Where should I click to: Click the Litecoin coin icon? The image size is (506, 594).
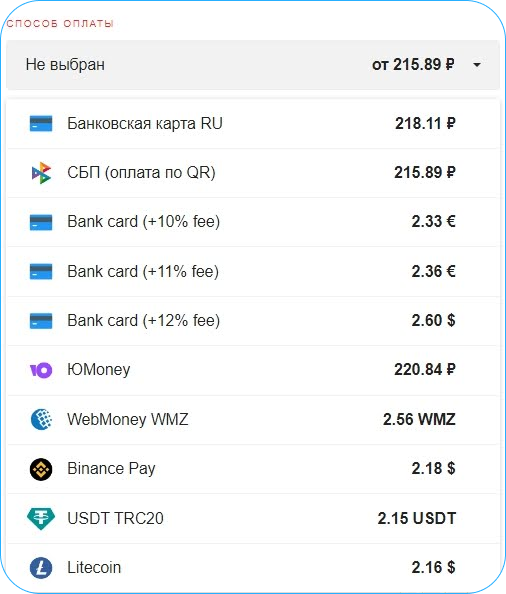pos(41,567)
